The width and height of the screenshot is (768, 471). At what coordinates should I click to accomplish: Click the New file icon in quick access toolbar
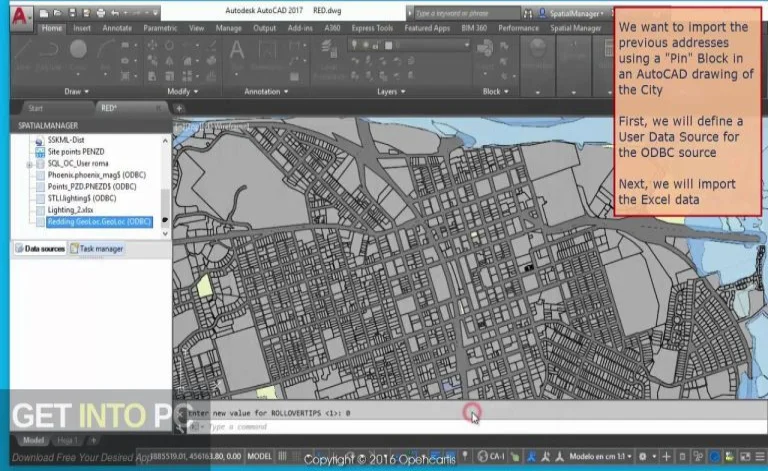tap(44, 13)
